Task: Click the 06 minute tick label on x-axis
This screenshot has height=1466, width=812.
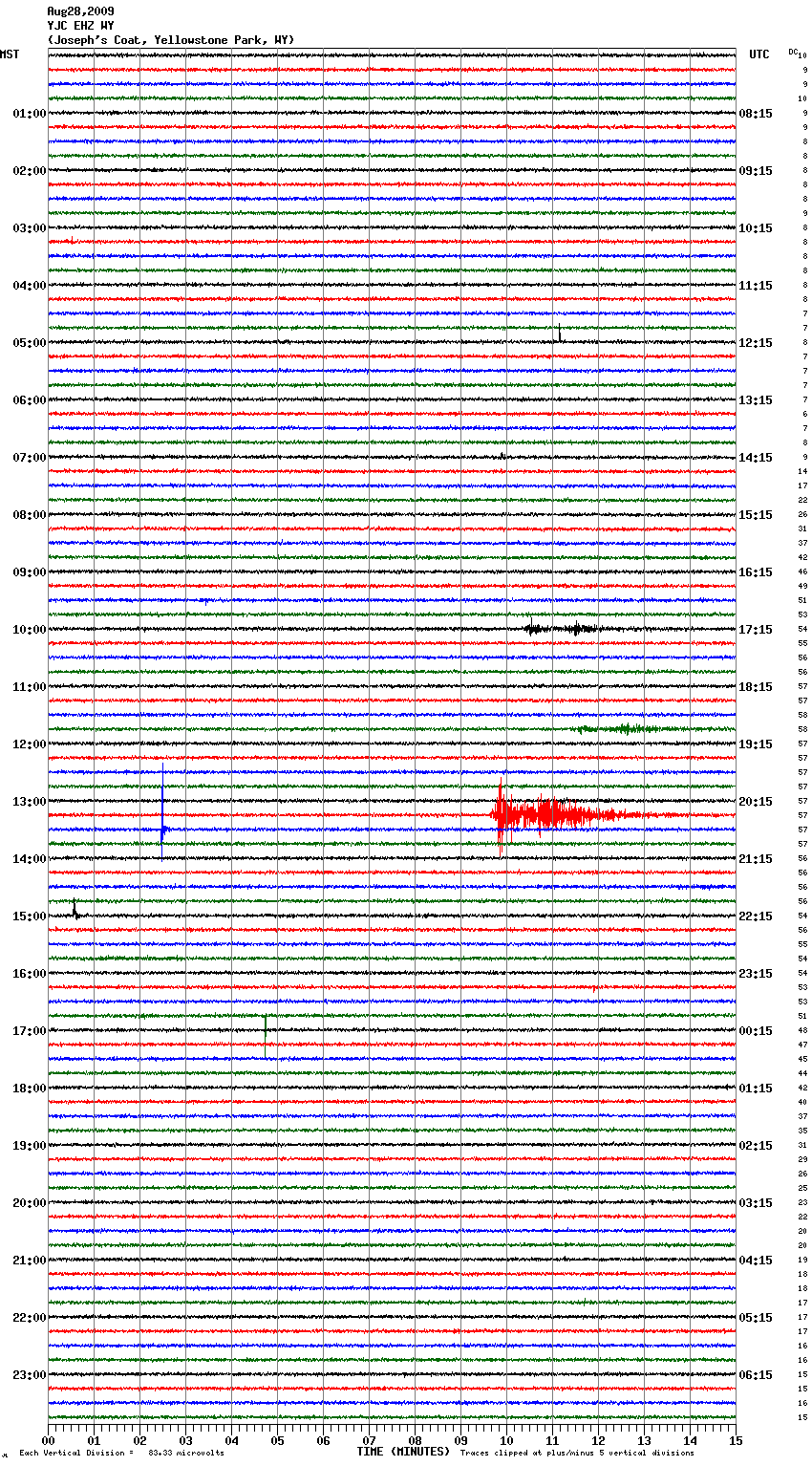Action: (x=323, y=1440)
